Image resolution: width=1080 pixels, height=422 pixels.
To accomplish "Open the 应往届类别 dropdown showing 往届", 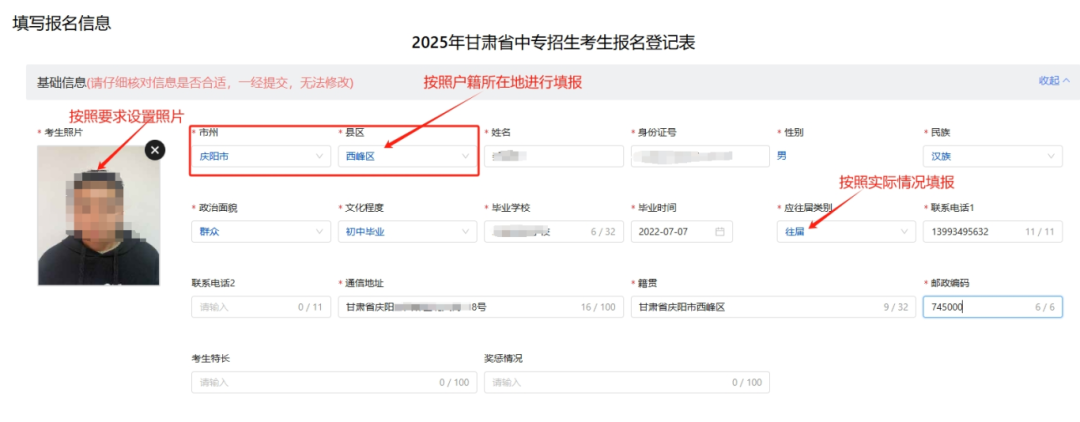I will 845,232.
